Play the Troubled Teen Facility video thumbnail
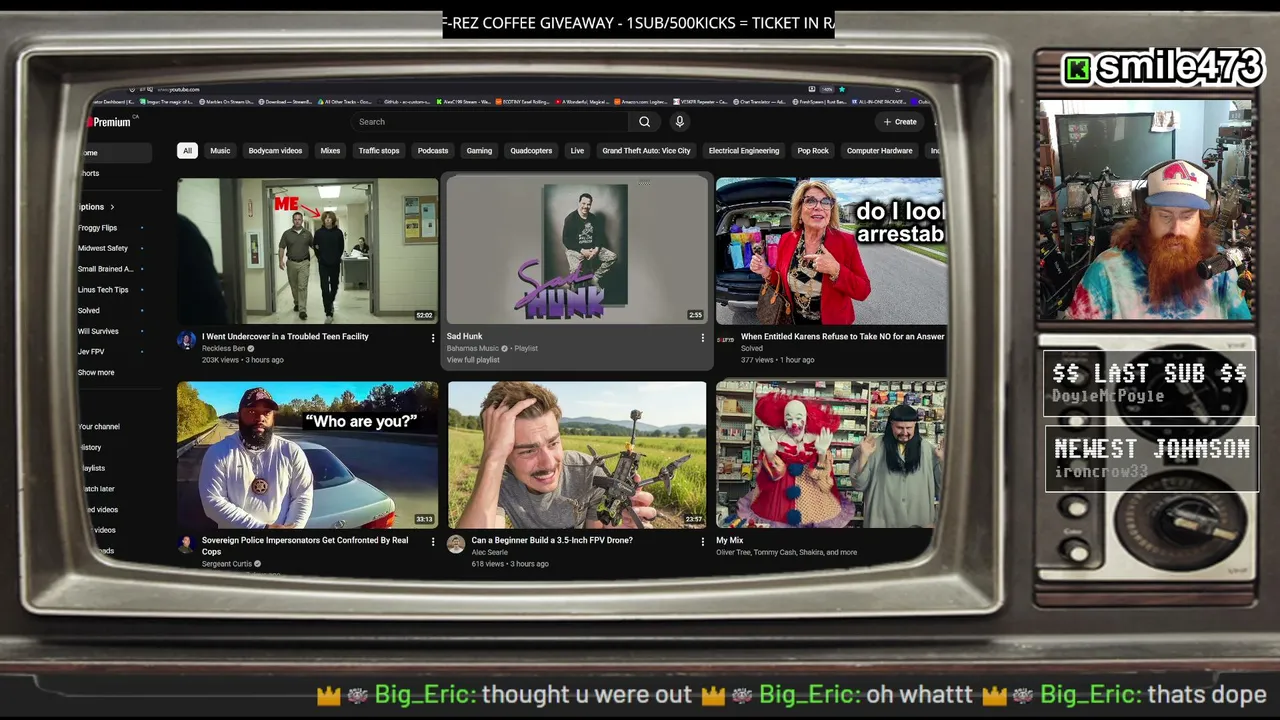 tap(307, 250)
